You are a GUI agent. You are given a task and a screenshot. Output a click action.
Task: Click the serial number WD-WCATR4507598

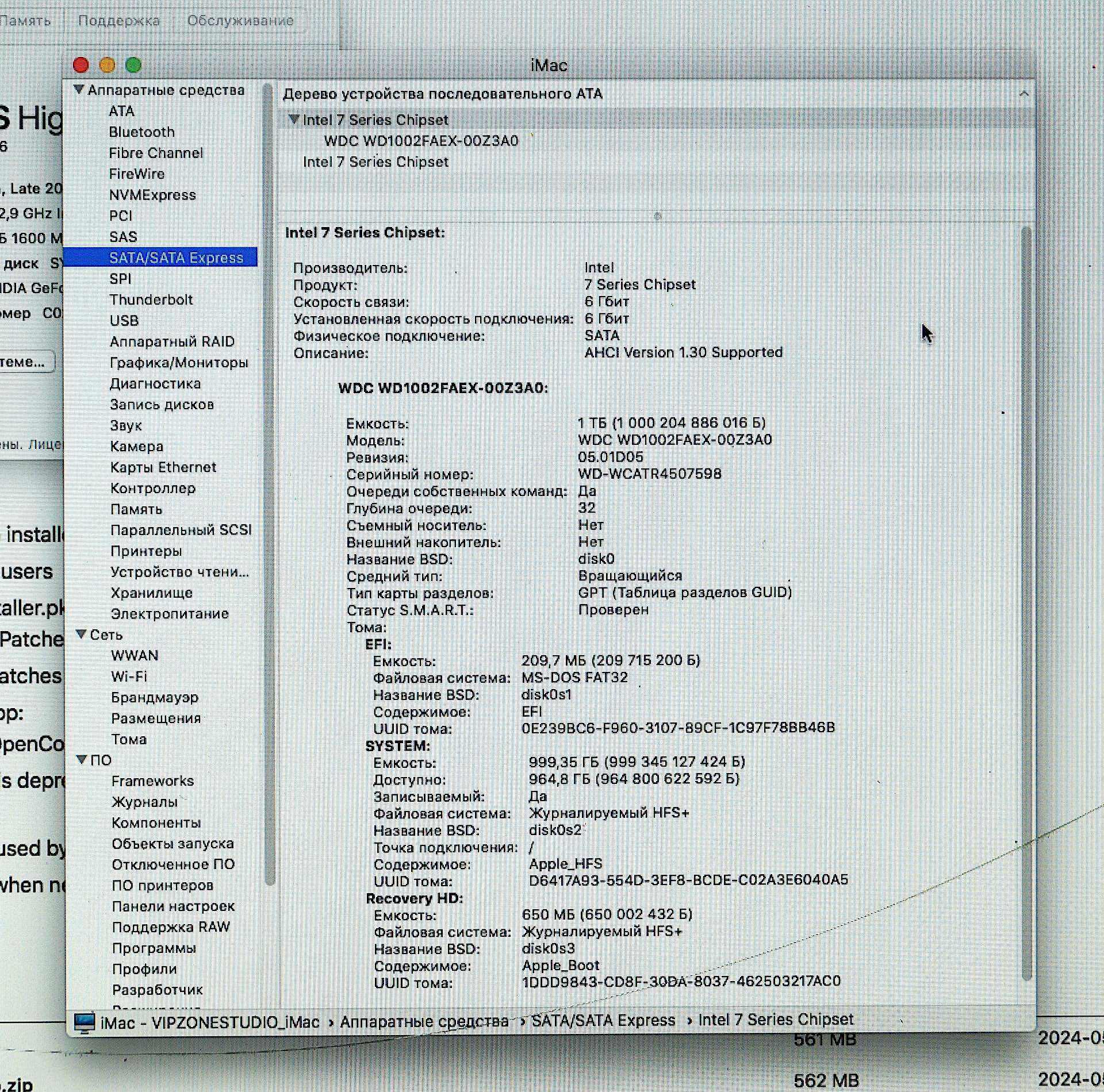click(649, 474)
